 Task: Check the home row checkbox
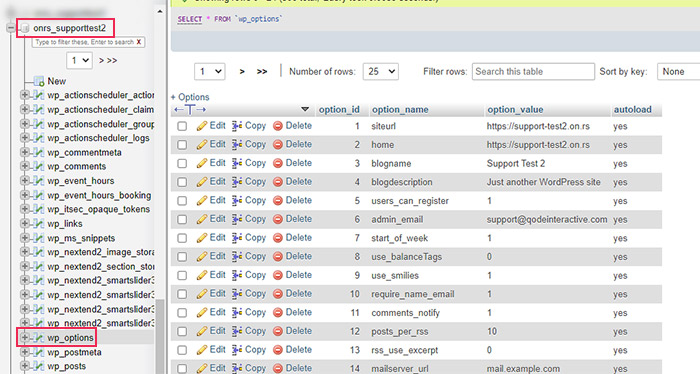point(182,145)
